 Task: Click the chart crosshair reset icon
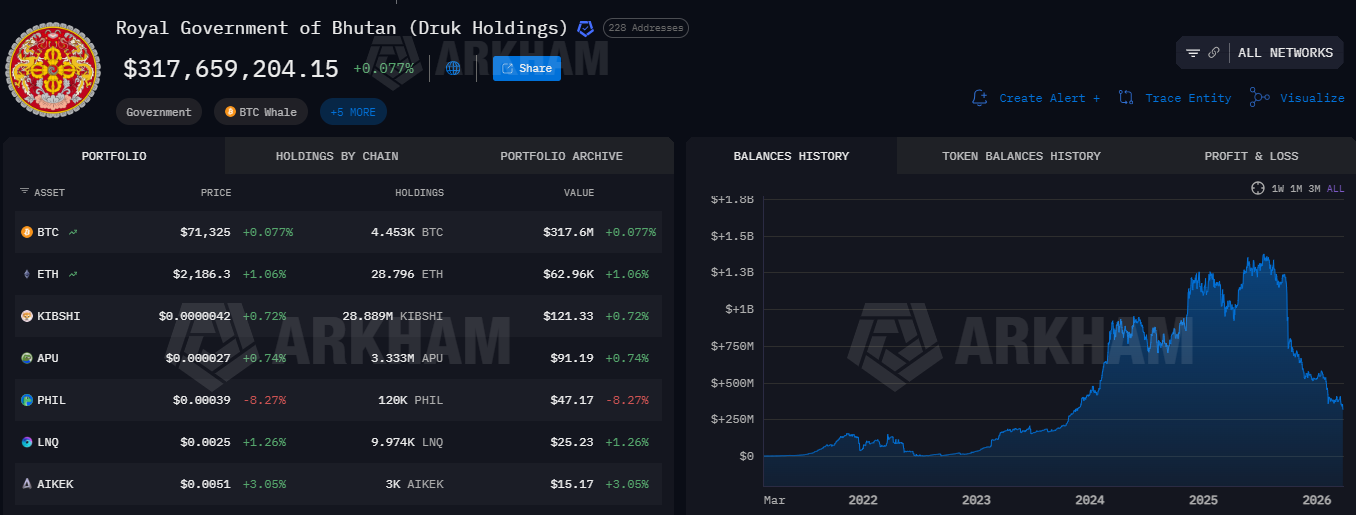click(x=1258, y=188)
